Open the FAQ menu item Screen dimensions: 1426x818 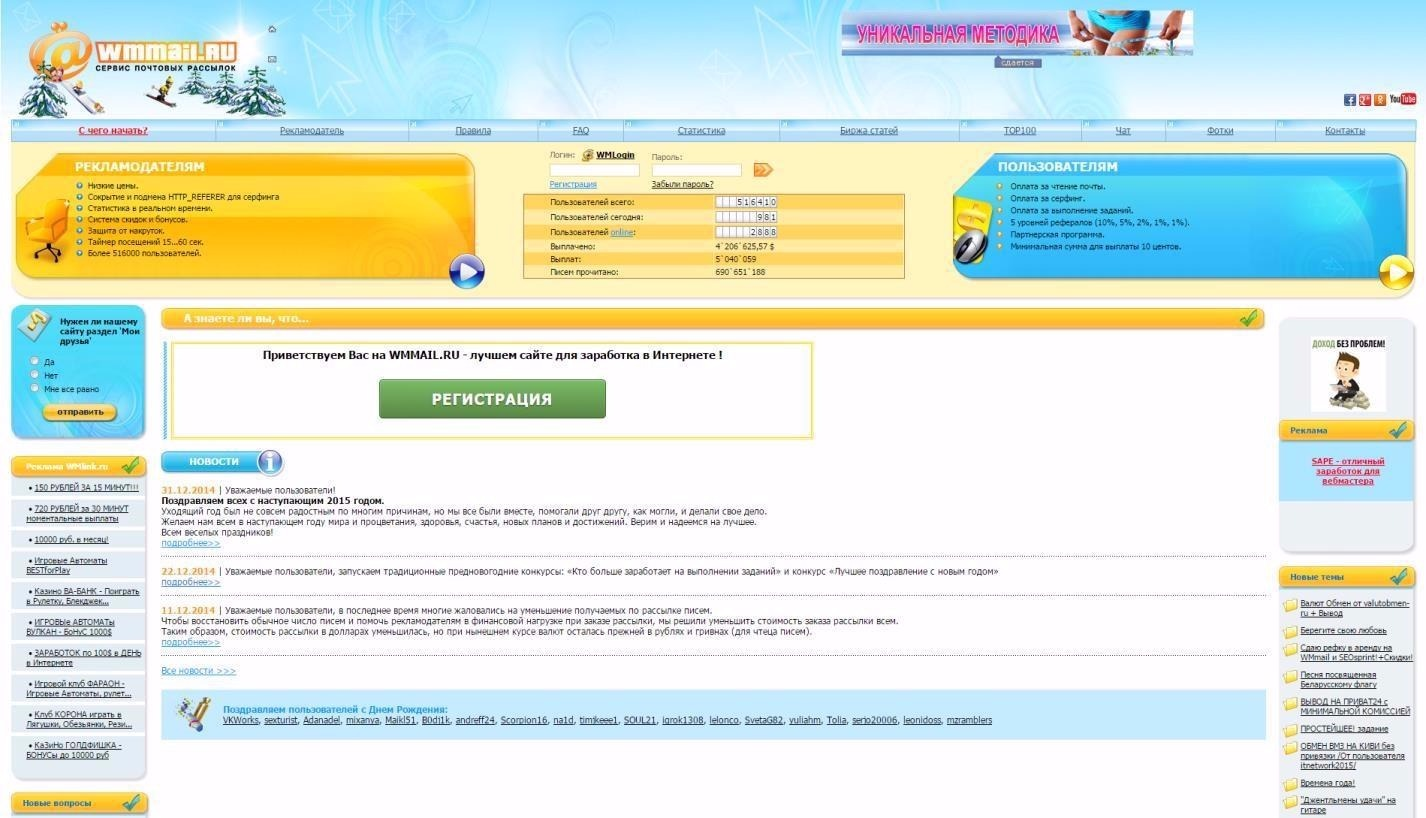(x=580, y=130)
